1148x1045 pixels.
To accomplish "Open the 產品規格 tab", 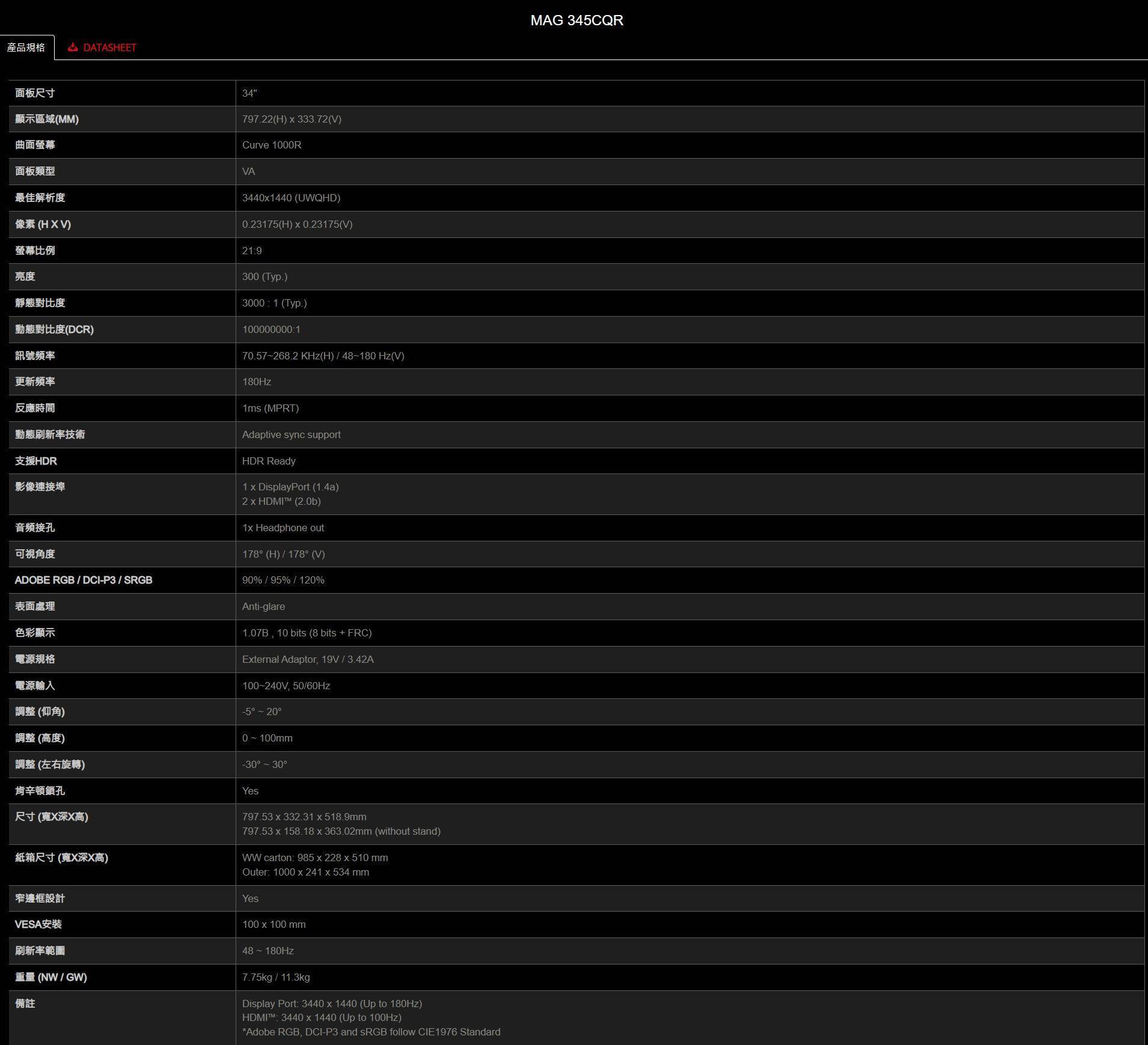I will [26, 47].
